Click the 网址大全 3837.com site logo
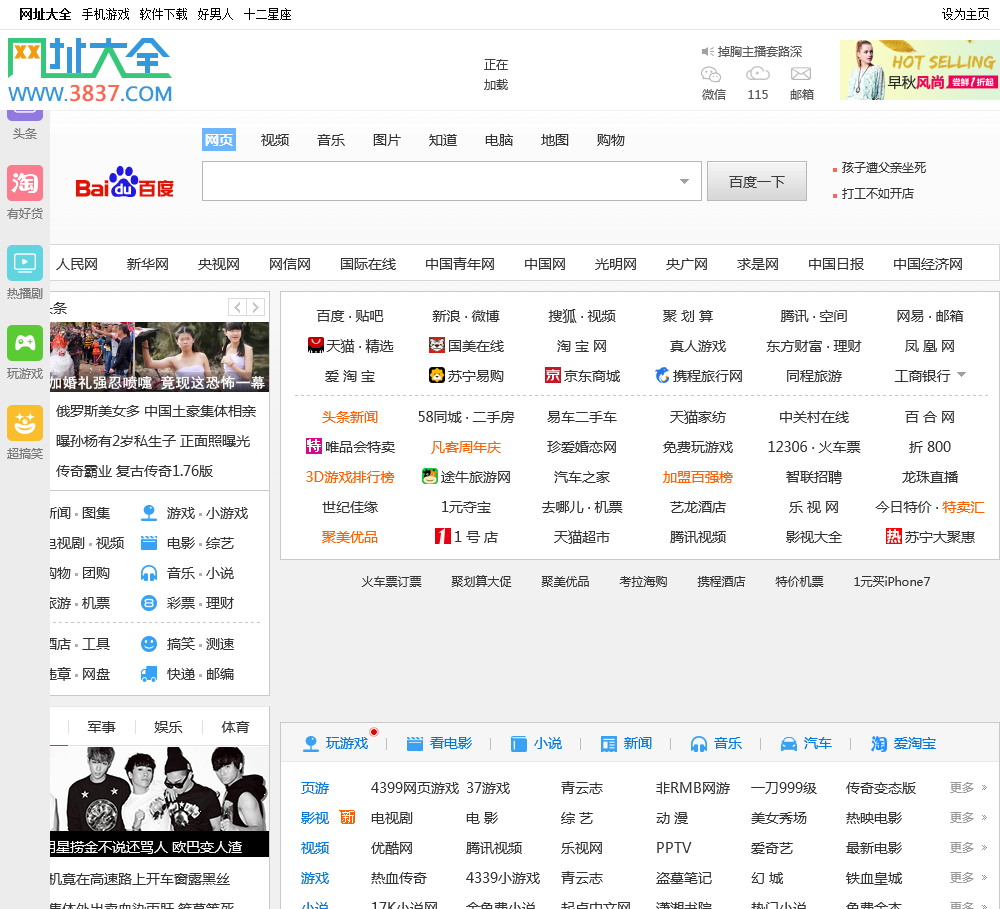Viewport: 1000px width, 909px height. (89, 70)
